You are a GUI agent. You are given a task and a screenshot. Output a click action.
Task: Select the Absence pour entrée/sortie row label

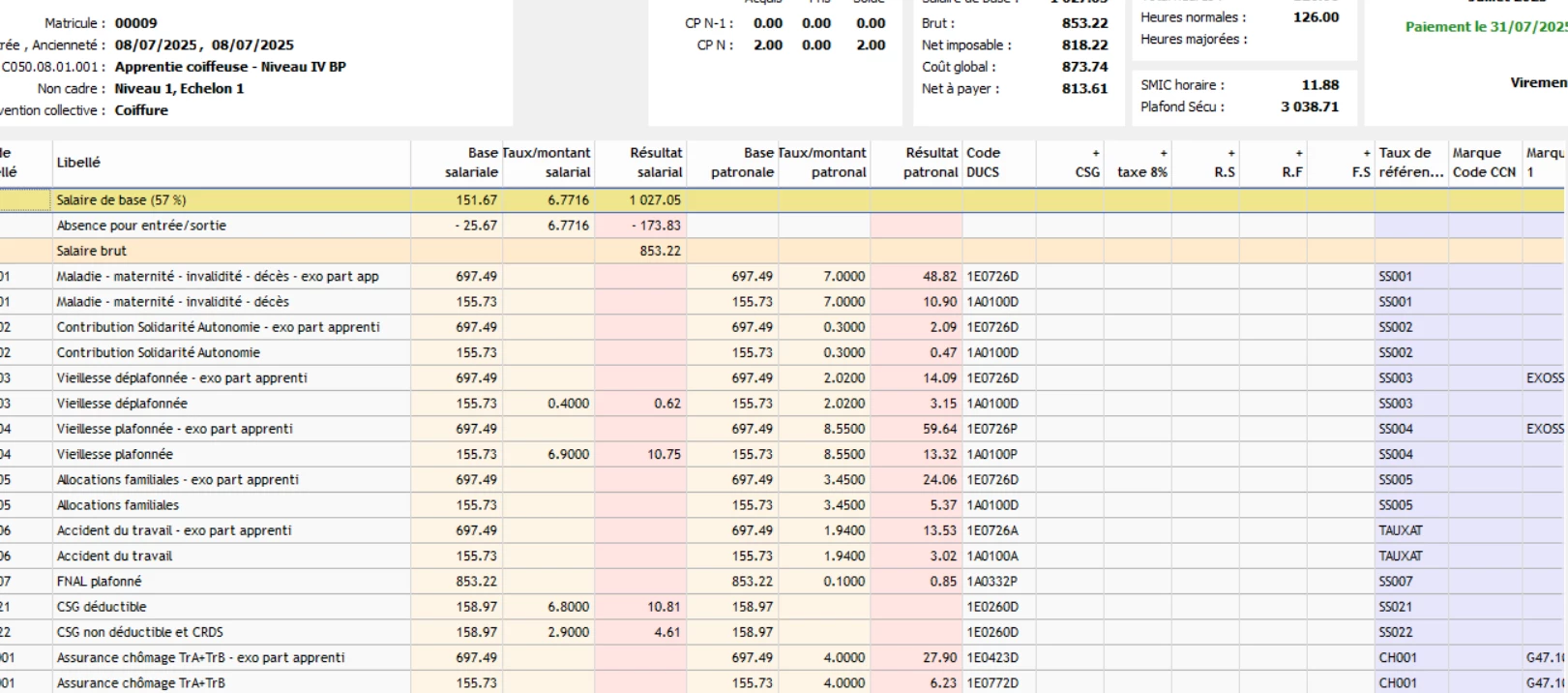(141, 226)
